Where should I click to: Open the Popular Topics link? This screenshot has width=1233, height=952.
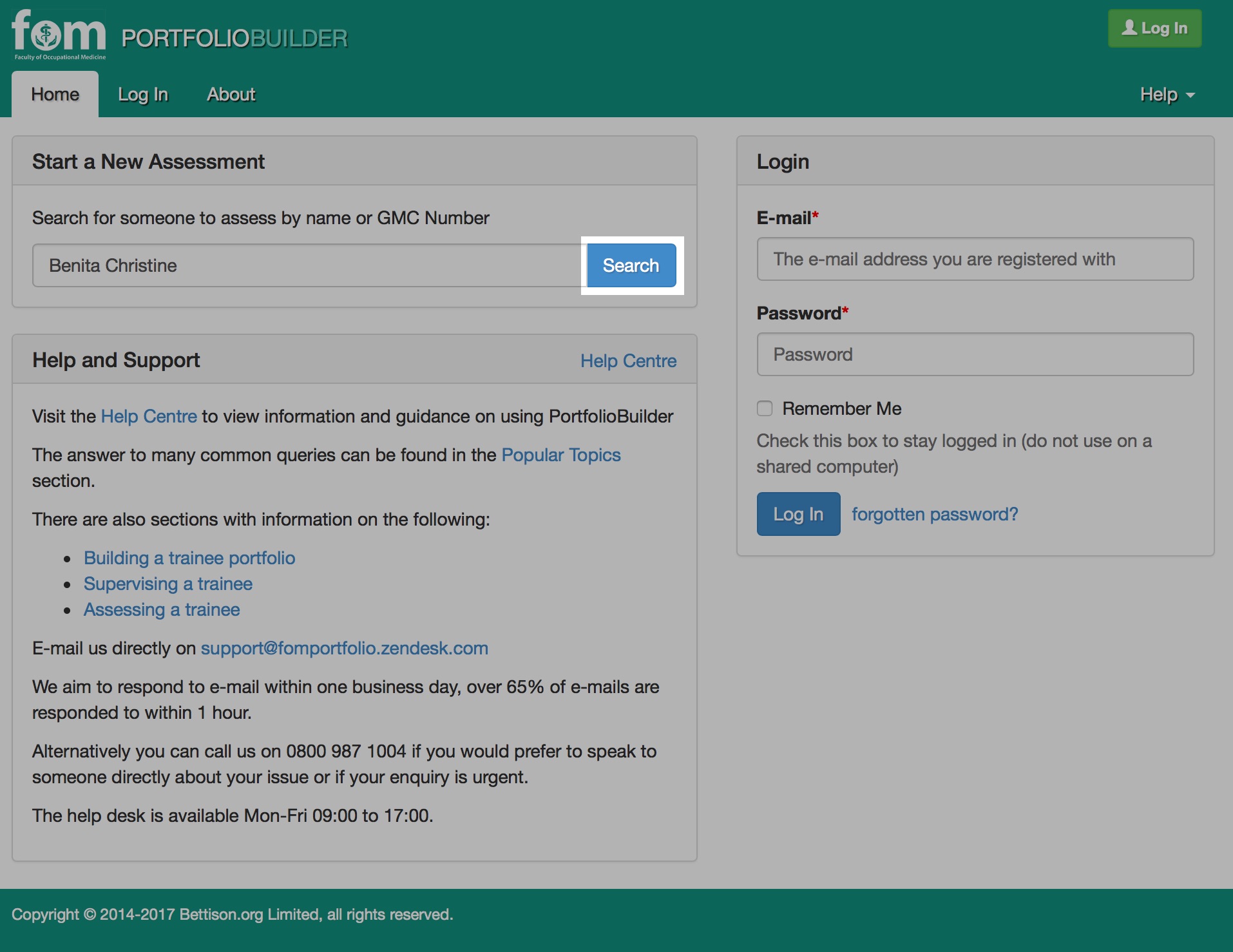pos(561,455)
